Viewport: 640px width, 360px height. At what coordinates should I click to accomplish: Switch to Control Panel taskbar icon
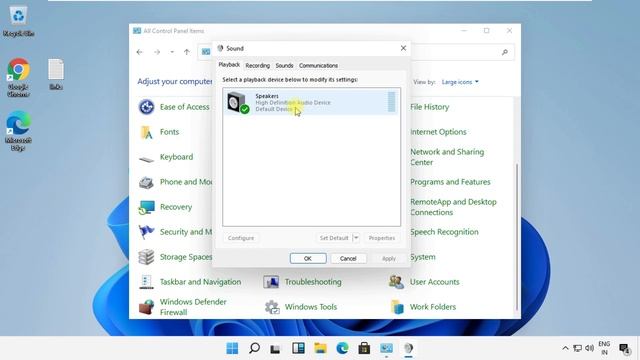[386, 348]
